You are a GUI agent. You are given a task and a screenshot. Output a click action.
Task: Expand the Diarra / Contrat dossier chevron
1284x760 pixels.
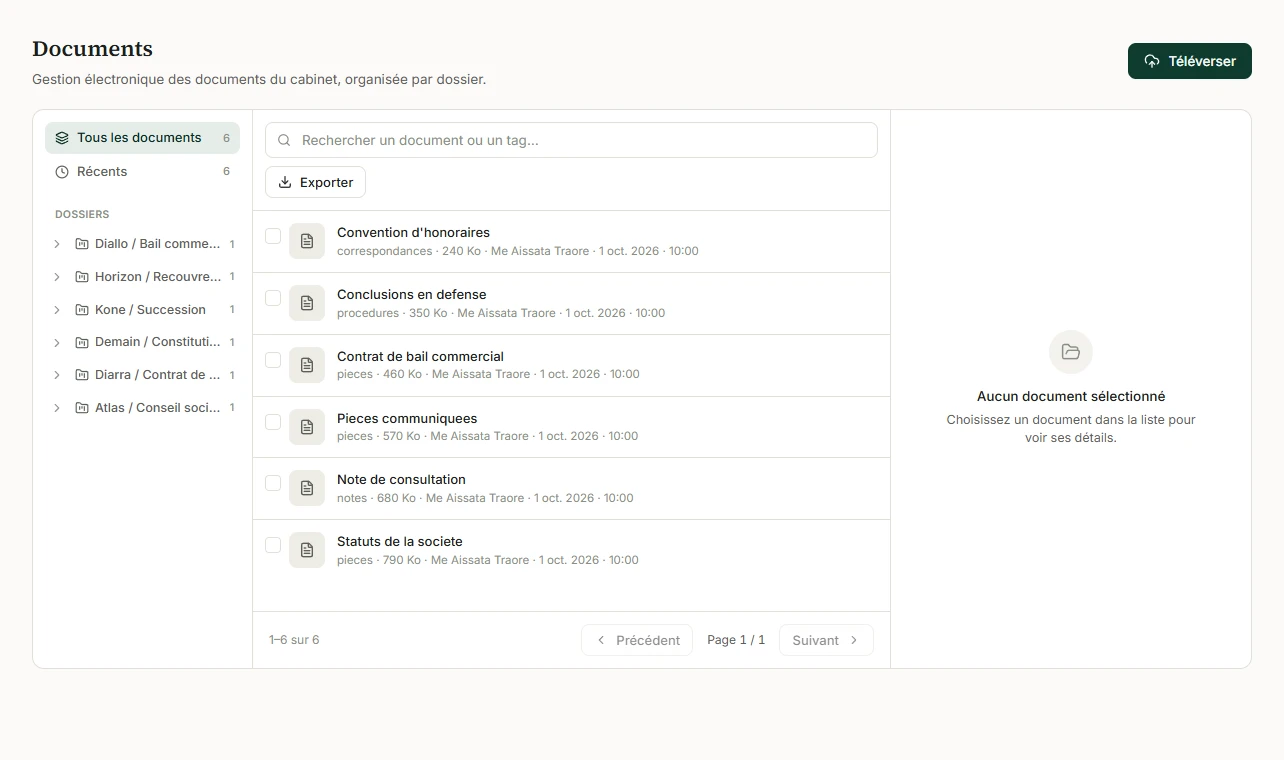point(57,375)
